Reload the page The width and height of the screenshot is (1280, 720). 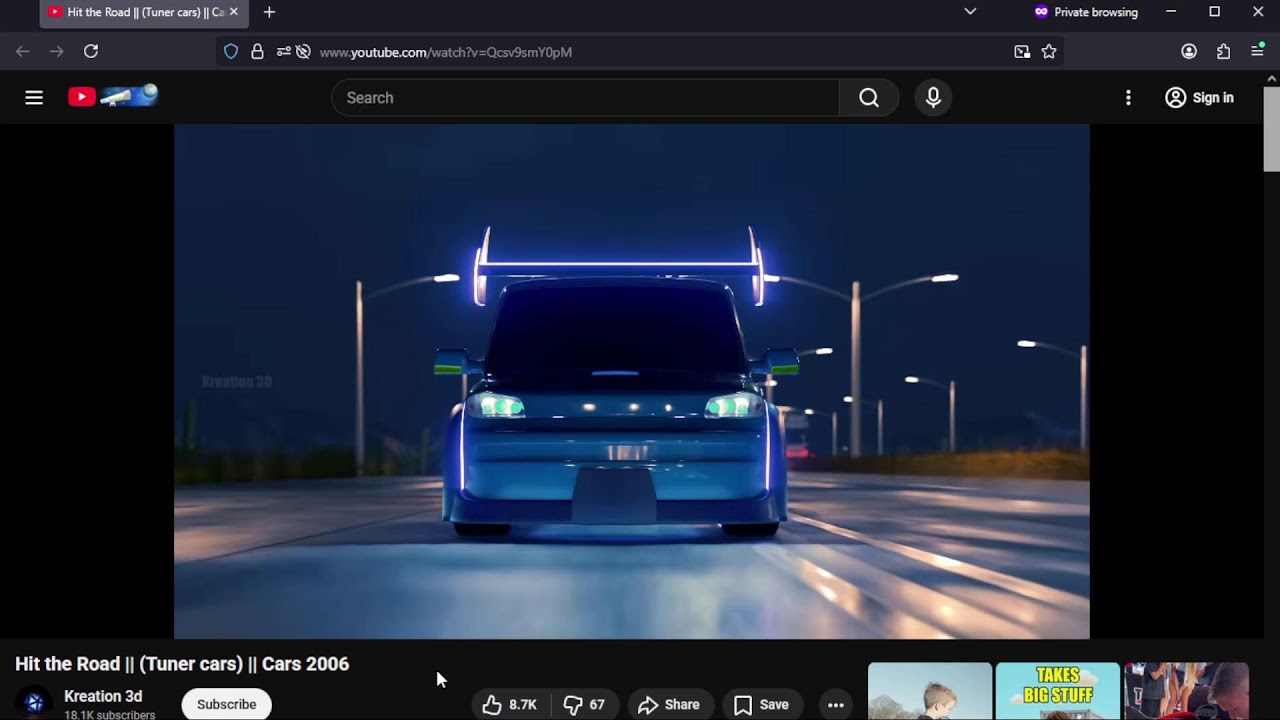[x=91, y=51]
